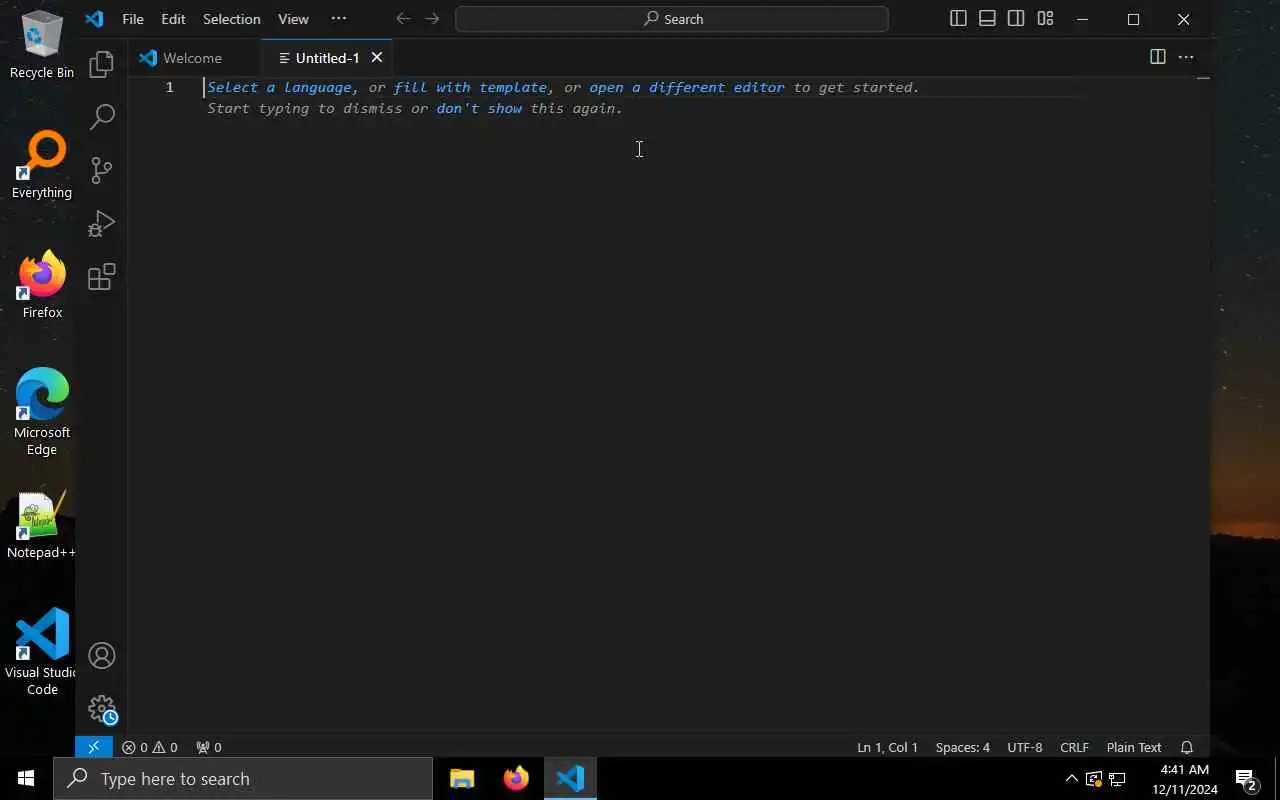This screenshot has height=800, width=1280.
Task: Open the editor More Actions ellipsis
Action: point(1186,57)
